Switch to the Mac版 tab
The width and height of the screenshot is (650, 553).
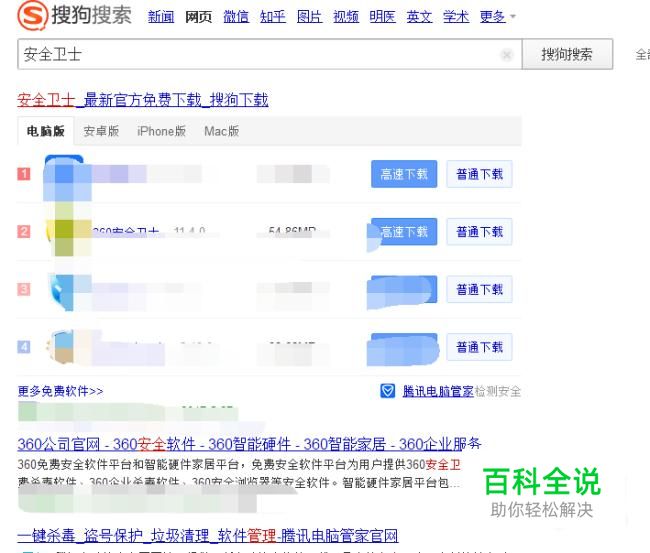(221, 131)
